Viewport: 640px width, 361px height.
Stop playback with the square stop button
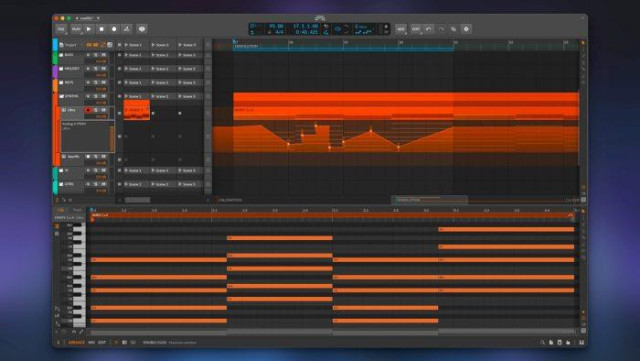coord(102,29)
